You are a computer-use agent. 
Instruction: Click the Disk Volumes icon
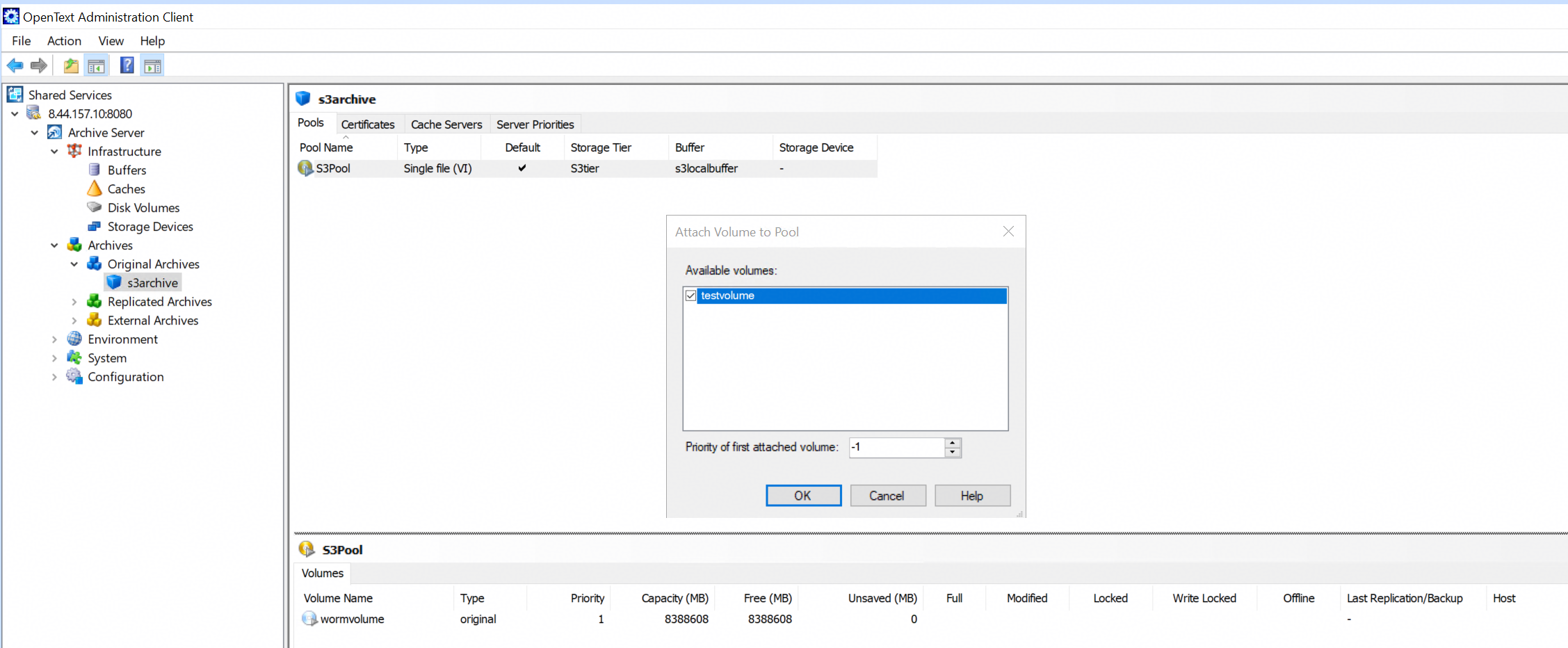click(95, 207)
